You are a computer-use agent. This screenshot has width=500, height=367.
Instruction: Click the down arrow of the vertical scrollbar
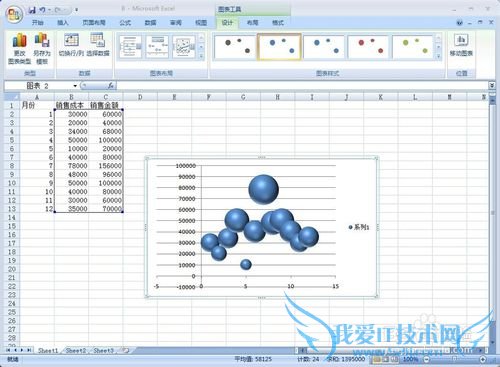[x=492, y=342]
